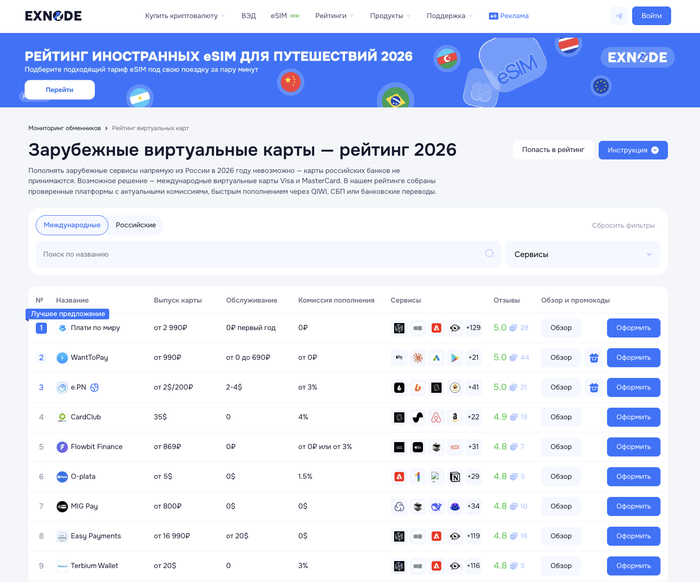Image resolution: width=700 pixels, height=582 pixels.
Task: Expand Купить криптовалюту menu
Action: click(x=185, y=16)
